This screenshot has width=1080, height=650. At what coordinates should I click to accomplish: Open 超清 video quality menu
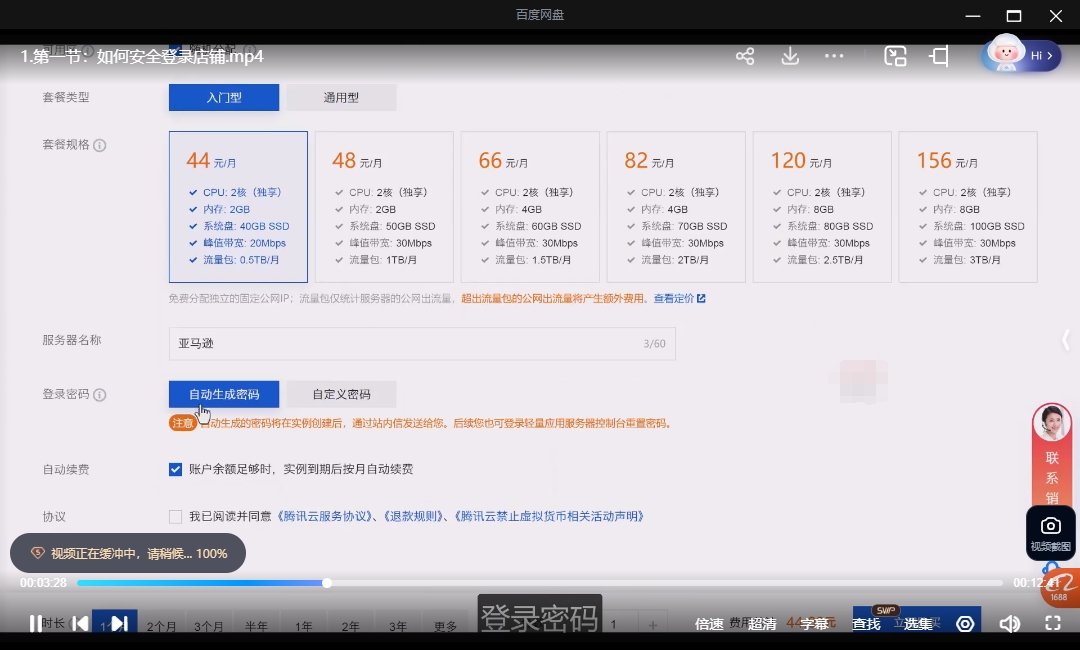762,624
